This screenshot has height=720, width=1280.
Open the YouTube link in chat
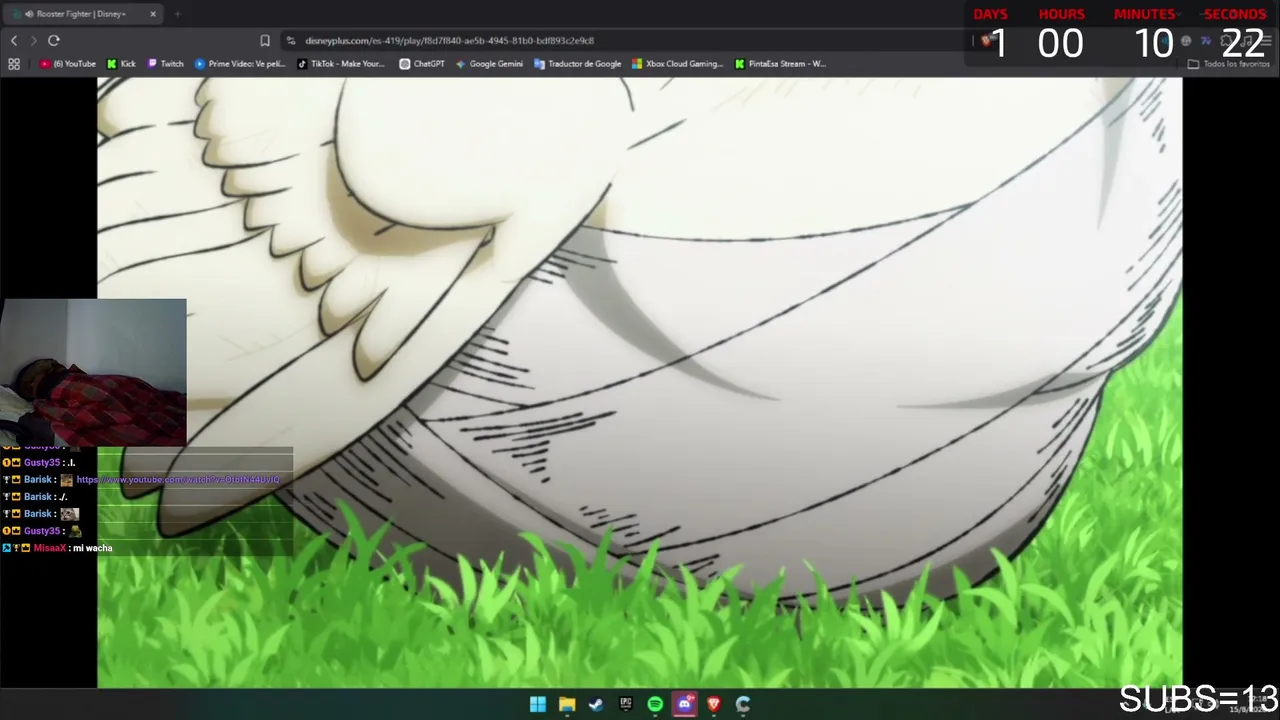(178, 480)
